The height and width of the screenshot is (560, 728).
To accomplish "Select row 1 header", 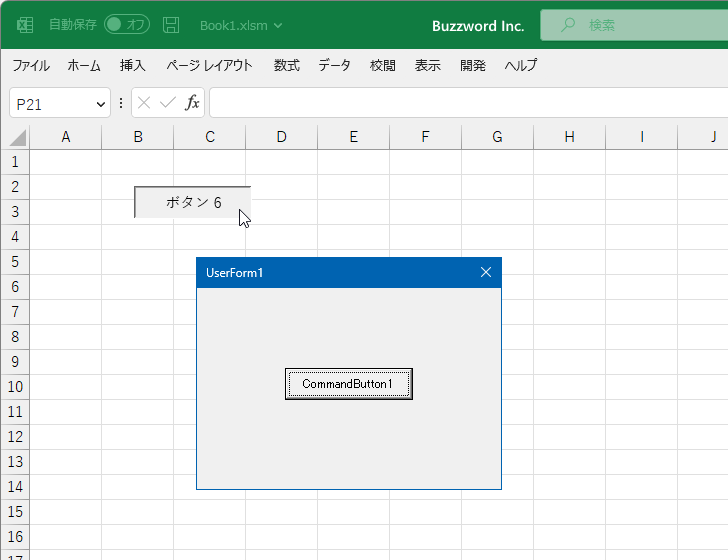I will pyautogui.click(x=15, y=162).
